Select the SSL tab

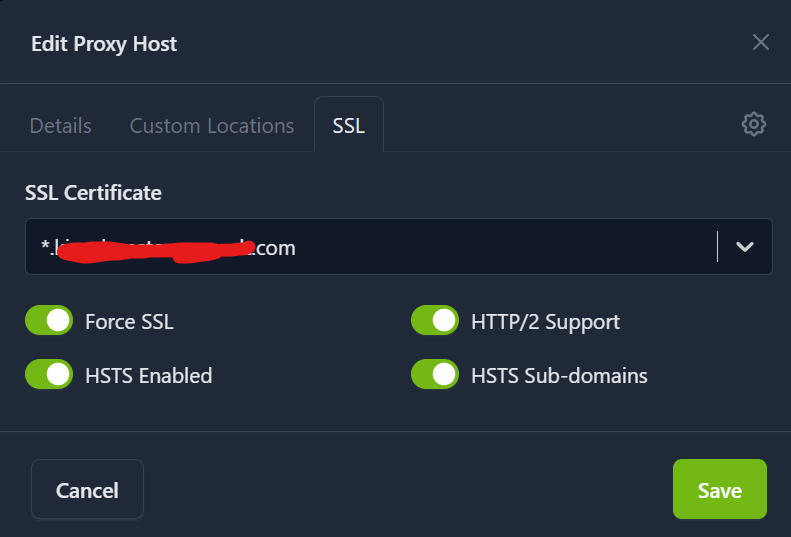coord(348,126)
